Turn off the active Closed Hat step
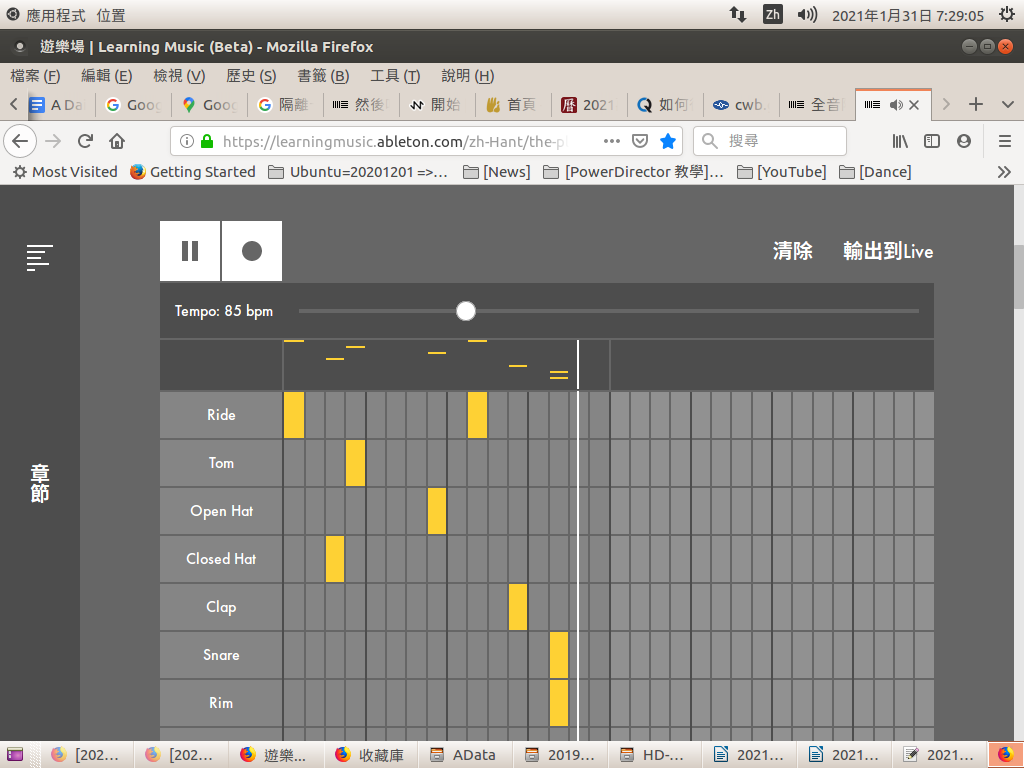1024x768 pixels. click(335, 559)
